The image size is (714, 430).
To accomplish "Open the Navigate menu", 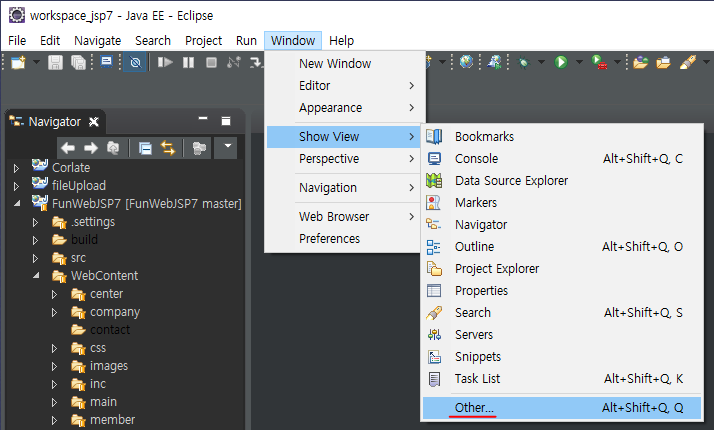I will 97,41.
